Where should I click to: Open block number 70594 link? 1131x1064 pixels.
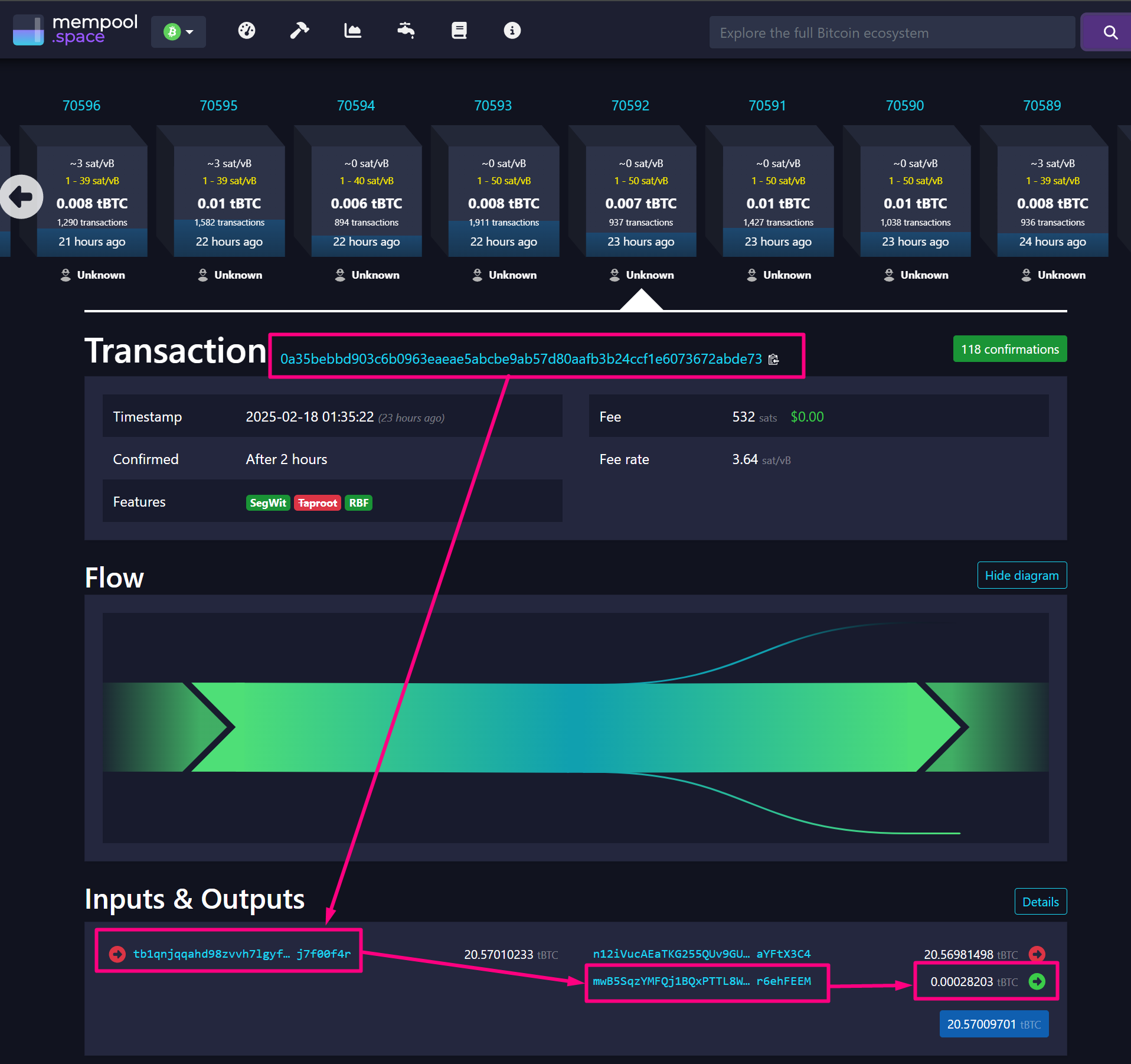(356, 106)
